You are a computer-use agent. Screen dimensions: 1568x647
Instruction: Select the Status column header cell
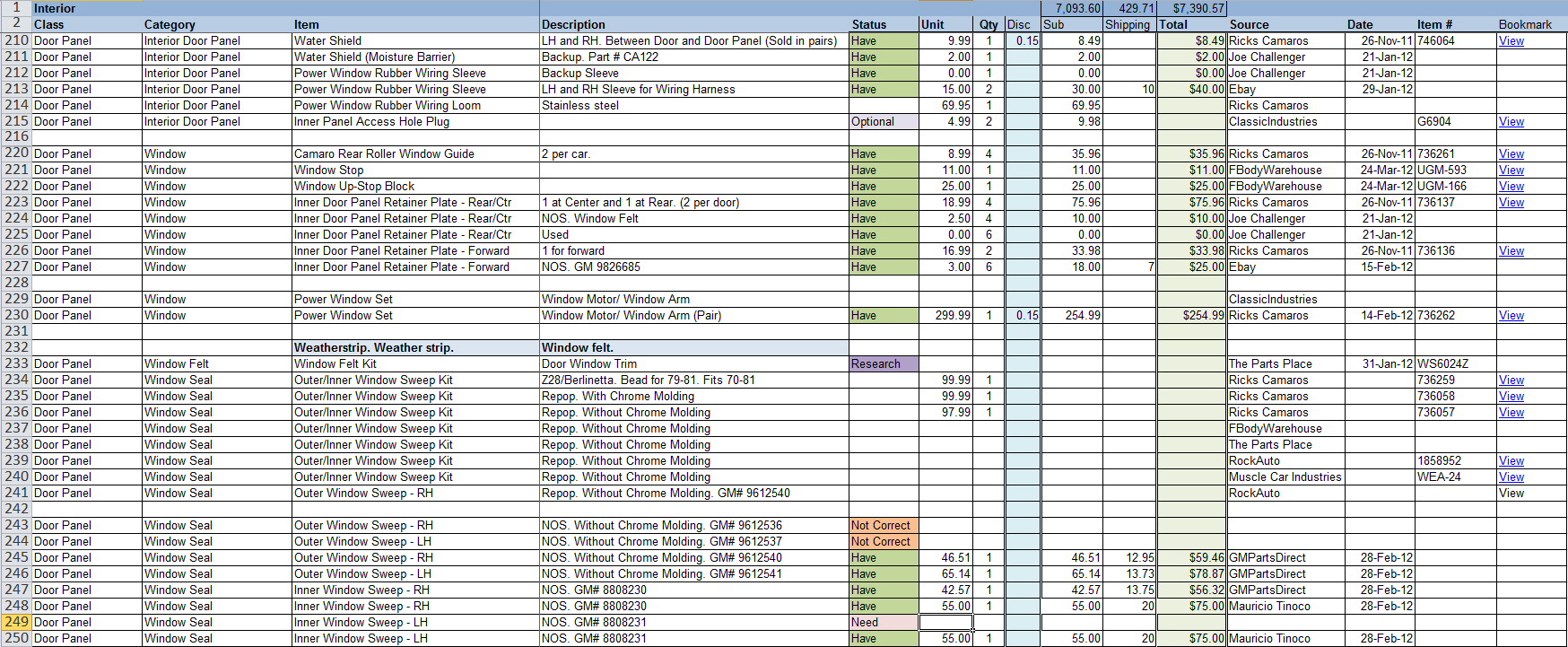coord(884,24)
